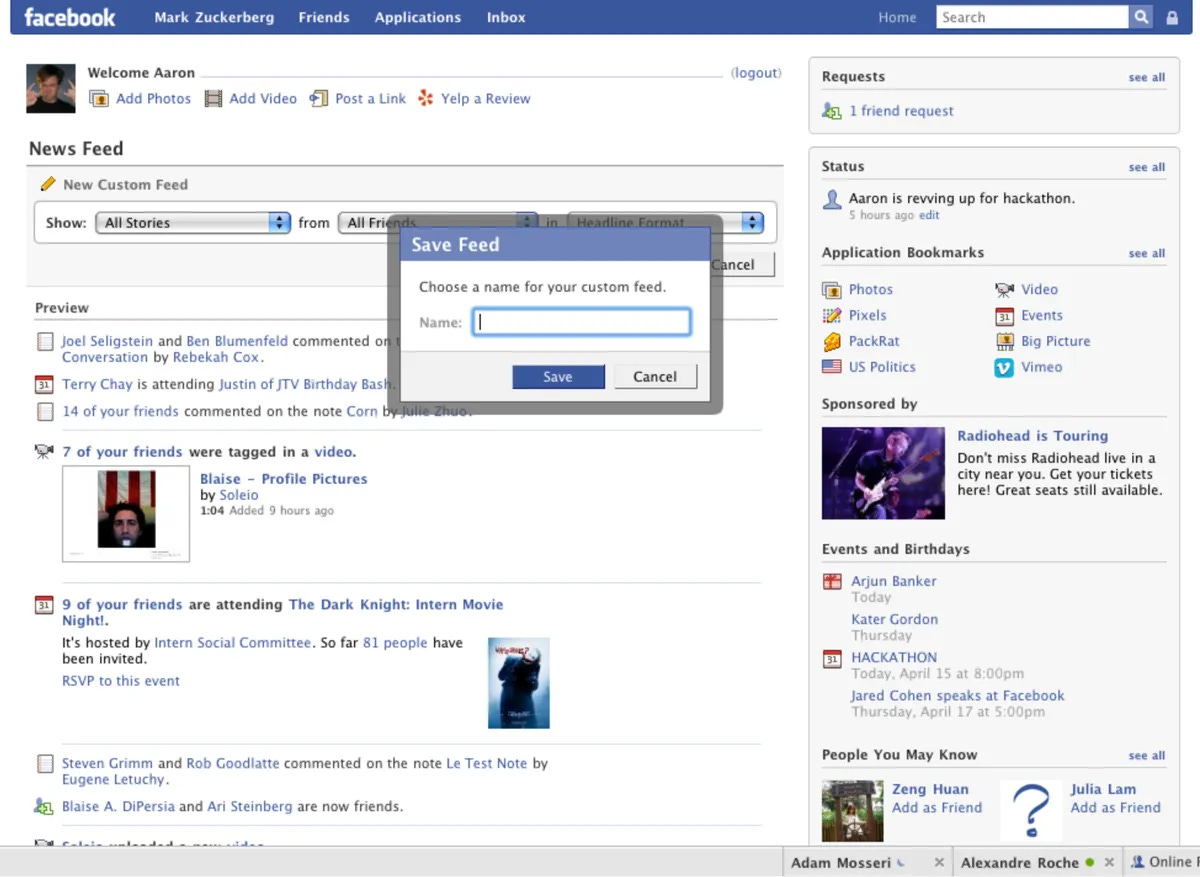Open privacy via the lock icon

[1172, 17]
